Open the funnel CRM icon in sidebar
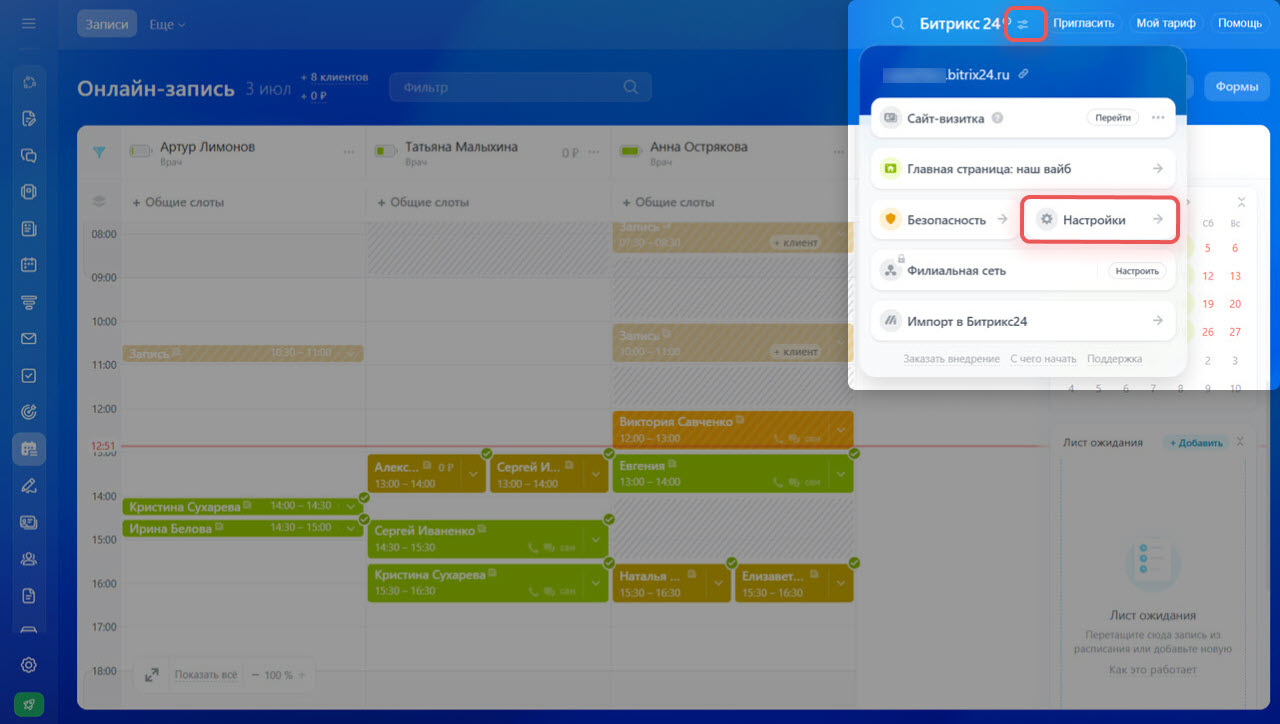This screenshot has width=1280, height=724. coord(29,302)
